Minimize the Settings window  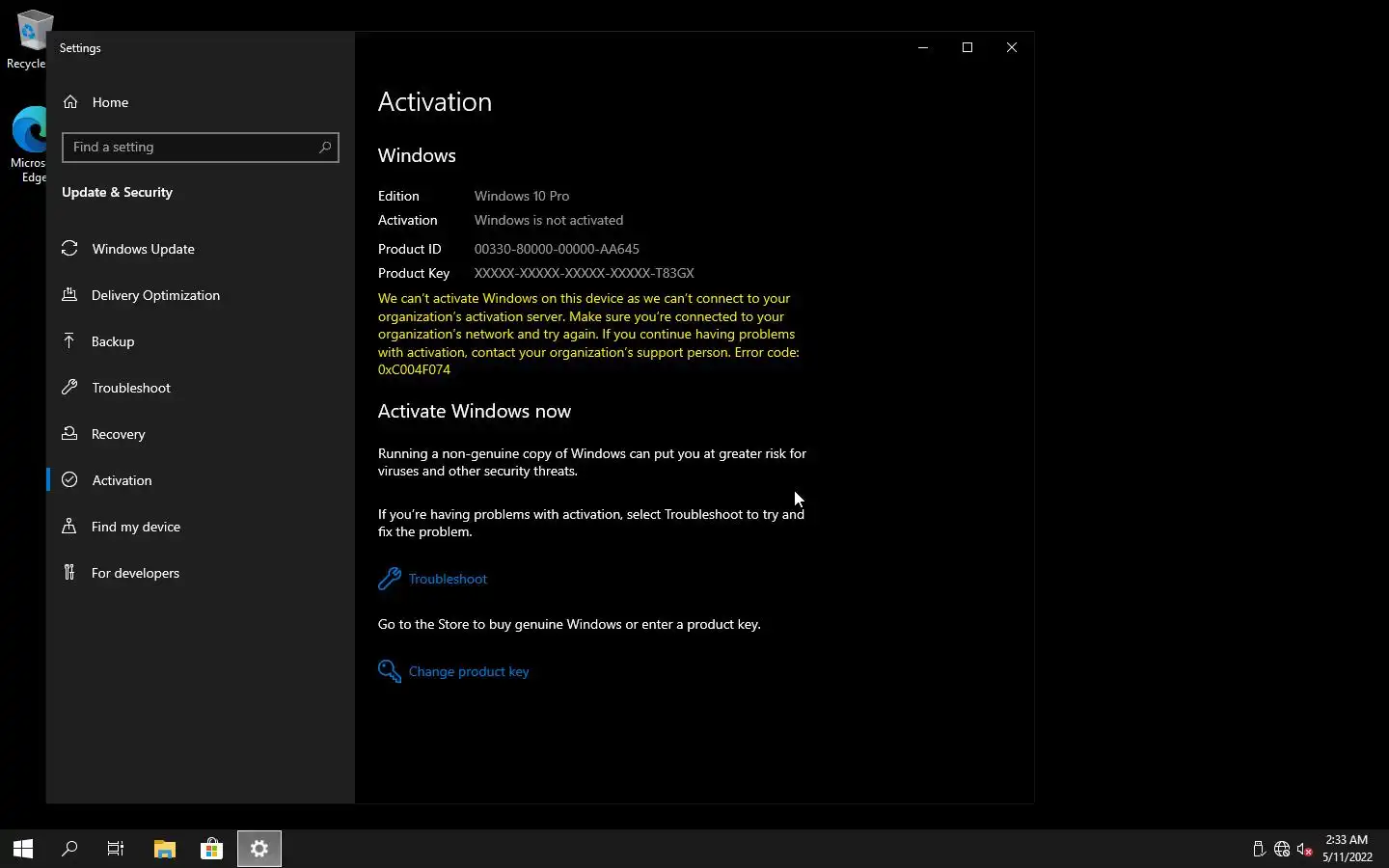(923, 47)
